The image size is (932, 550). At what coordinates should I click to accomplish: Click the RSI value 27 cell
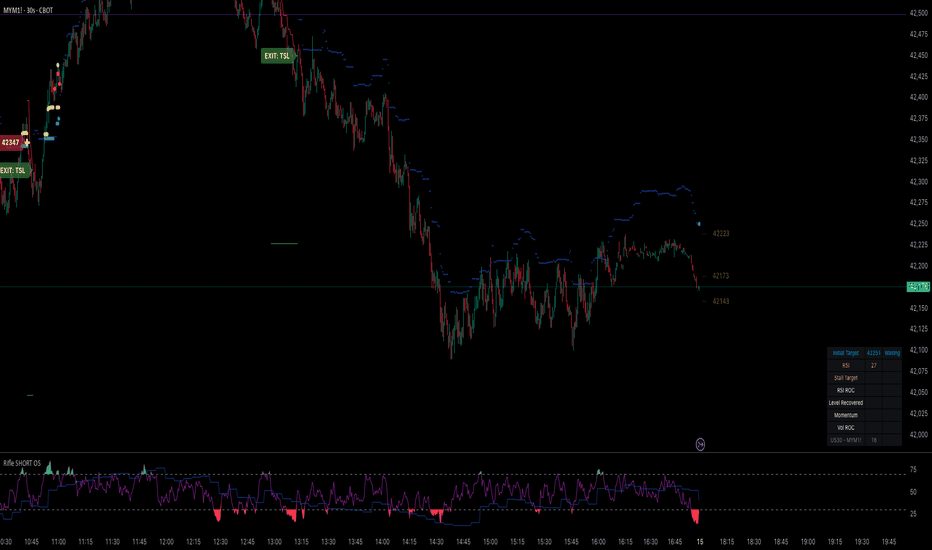click(874, 366)
